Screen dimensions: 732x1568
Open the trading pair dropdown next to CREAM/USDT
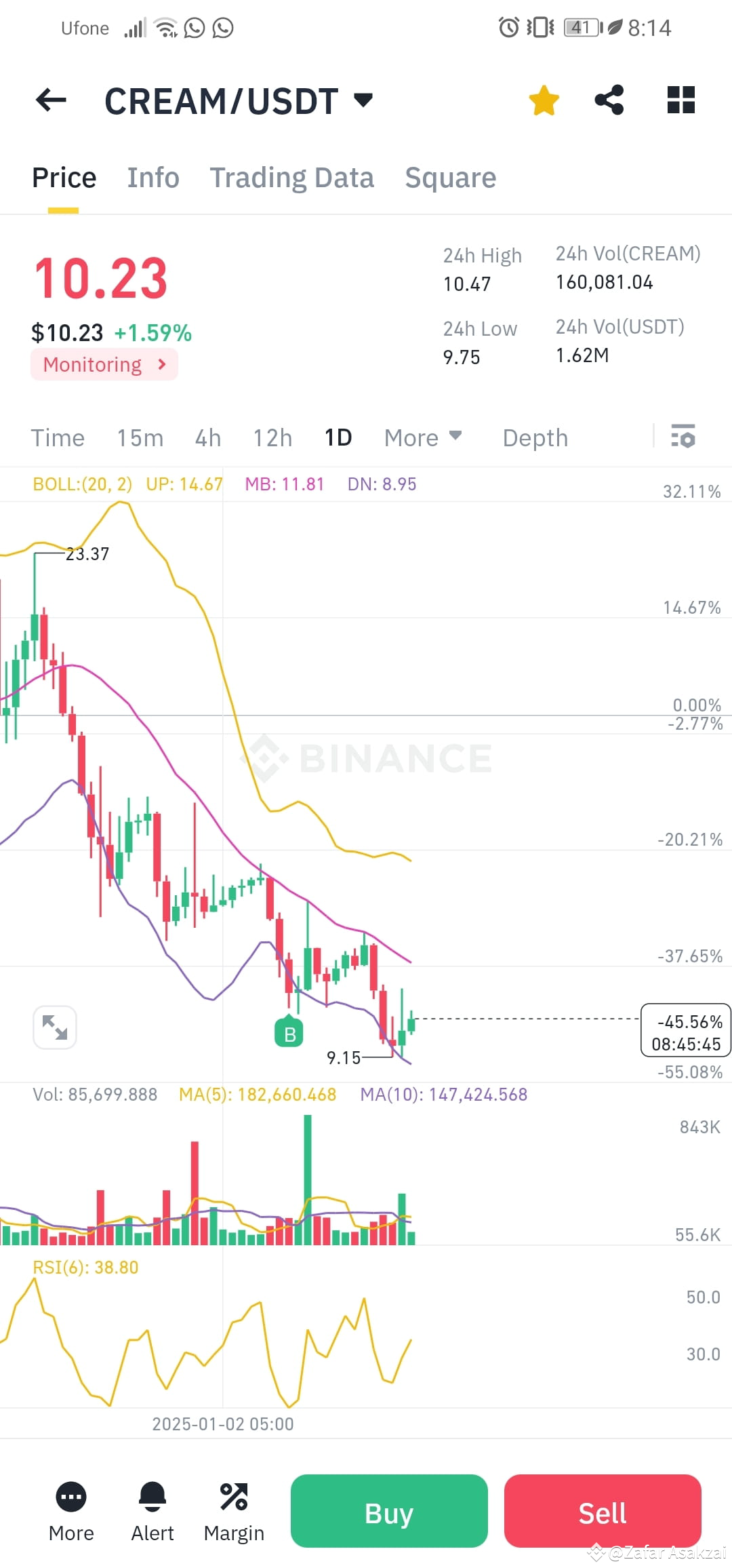[x=363, y=100]
